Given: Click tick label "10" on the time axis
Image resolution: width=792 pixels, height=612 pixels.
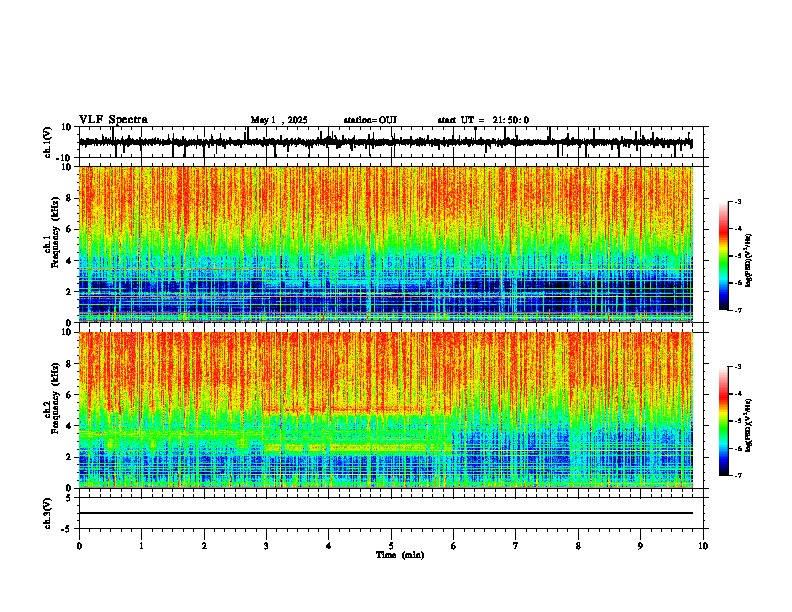Looking at the screenshot, I should pos(703,546).
